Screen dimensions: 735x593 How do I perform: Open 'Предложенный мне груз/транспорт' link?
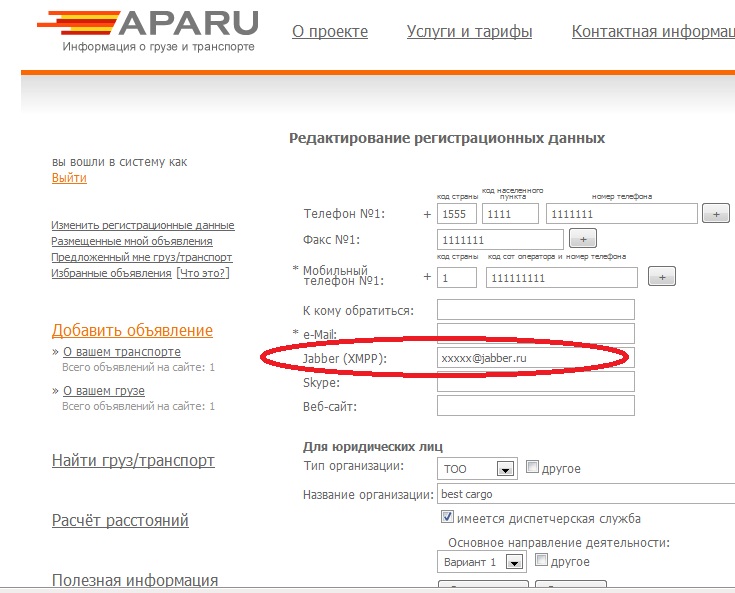click(x=142, y=257)
